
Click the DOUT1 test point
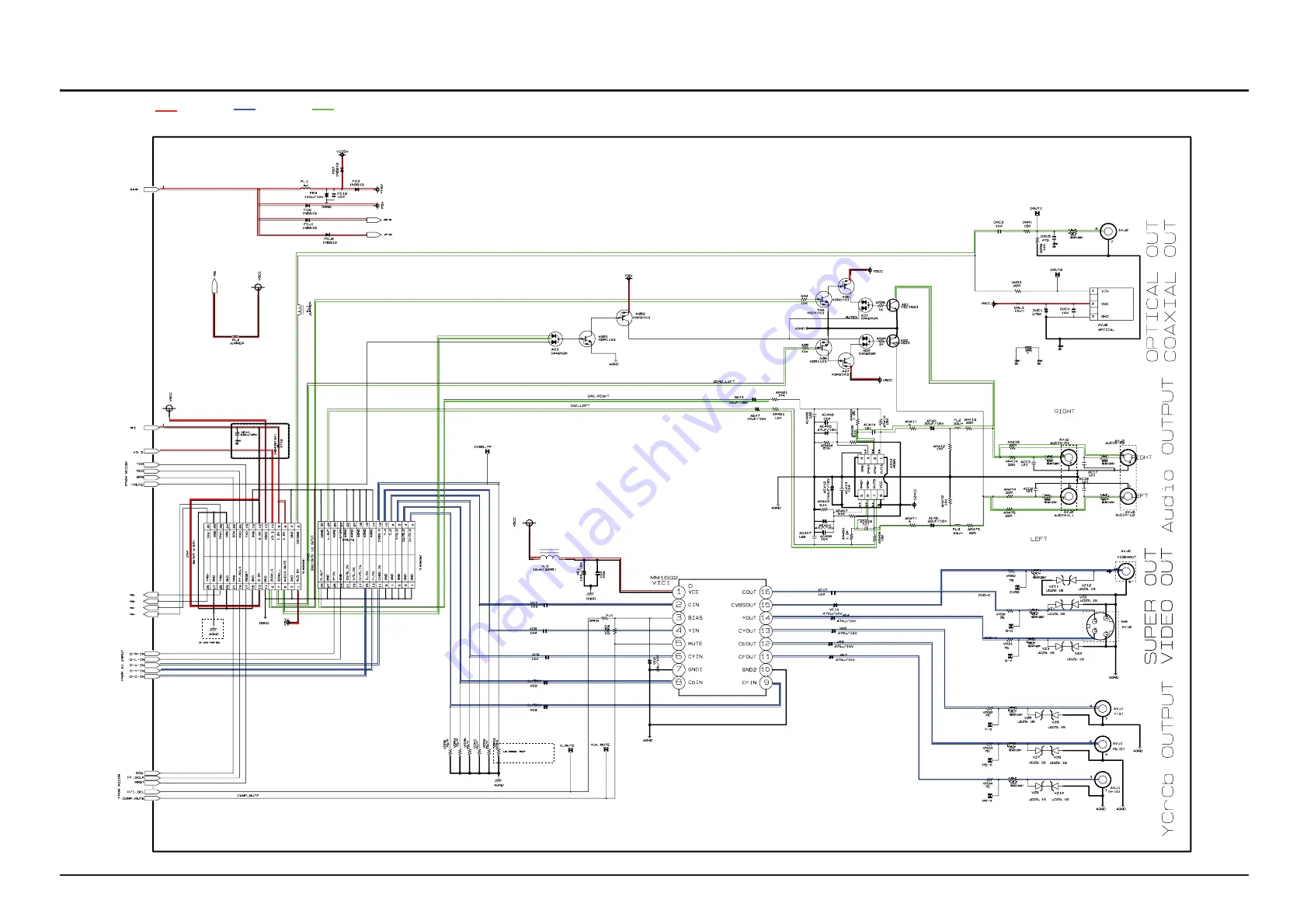click(x=1037, y=212)
